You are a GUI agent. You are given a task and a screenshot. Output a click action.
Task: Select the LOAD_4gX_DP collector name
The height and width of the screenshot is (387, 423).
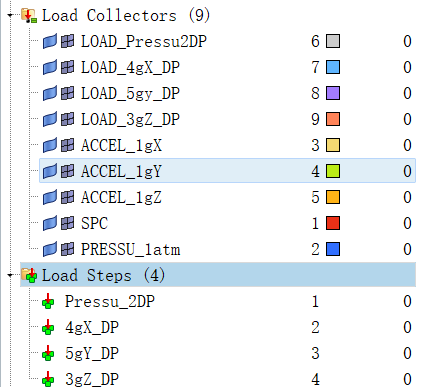130,68
